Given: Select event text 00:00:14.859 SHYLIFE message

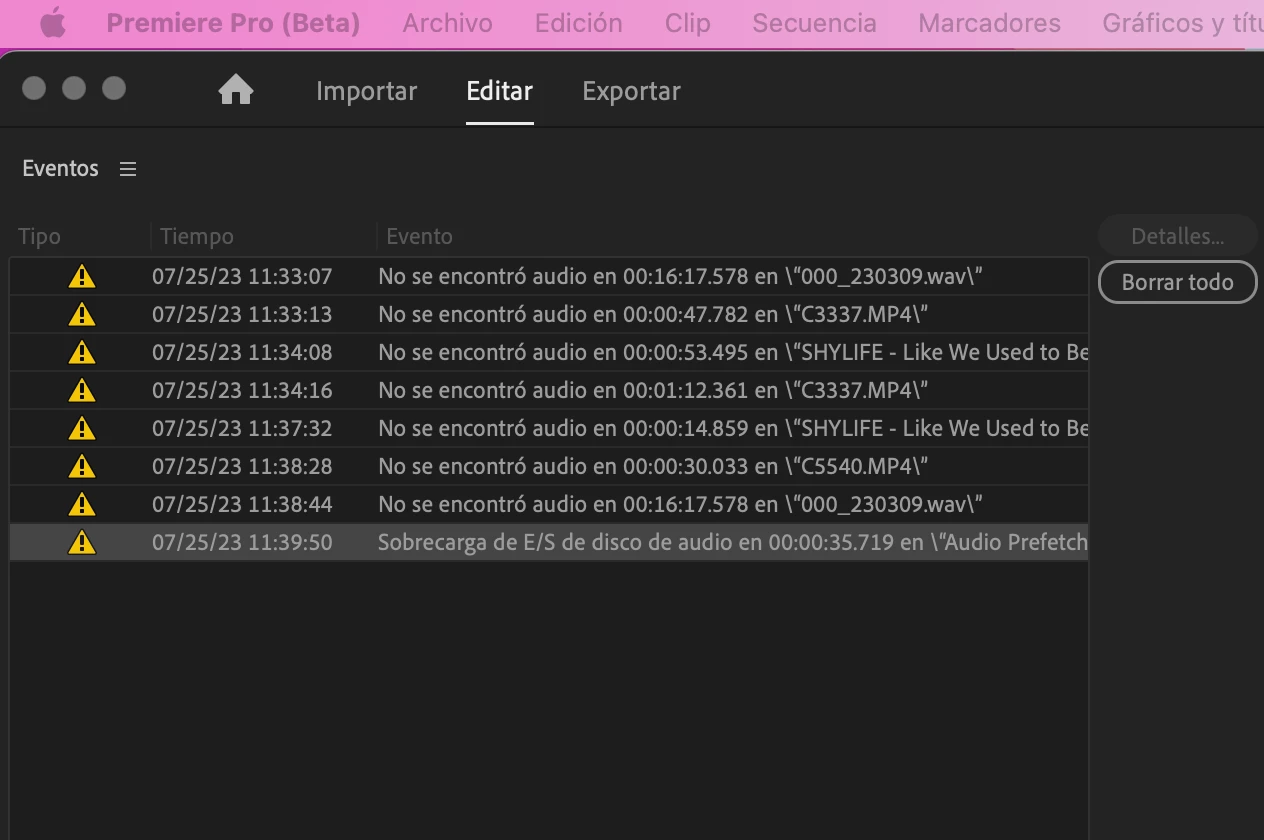Looking at the screenshot, I should click(x=733, y=428).
